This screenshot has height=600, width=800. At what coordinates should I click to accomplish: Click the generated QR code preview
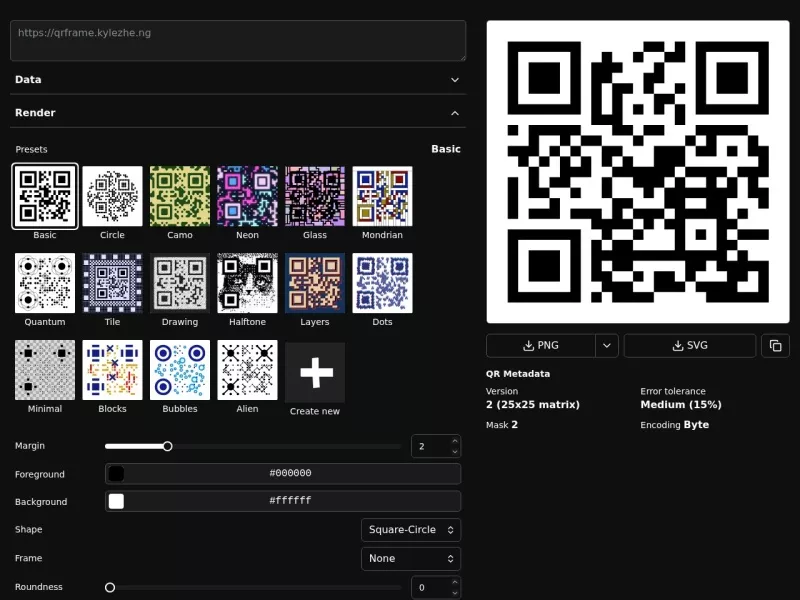pos(638,172)
